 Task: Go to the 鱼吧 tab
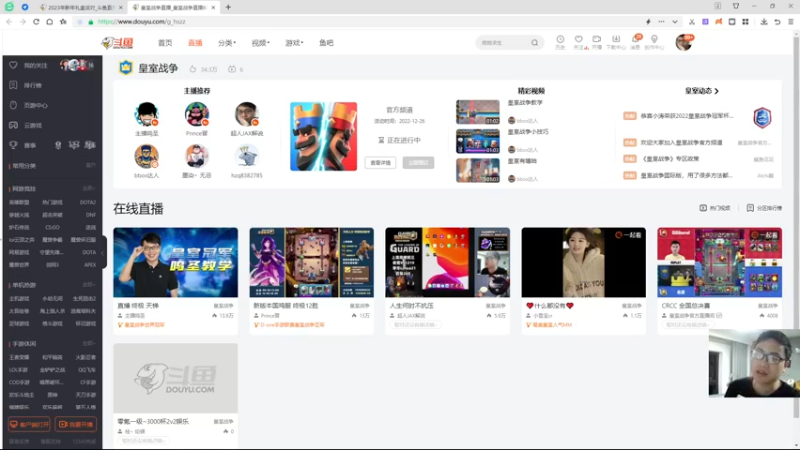click(x=326, y=43)
